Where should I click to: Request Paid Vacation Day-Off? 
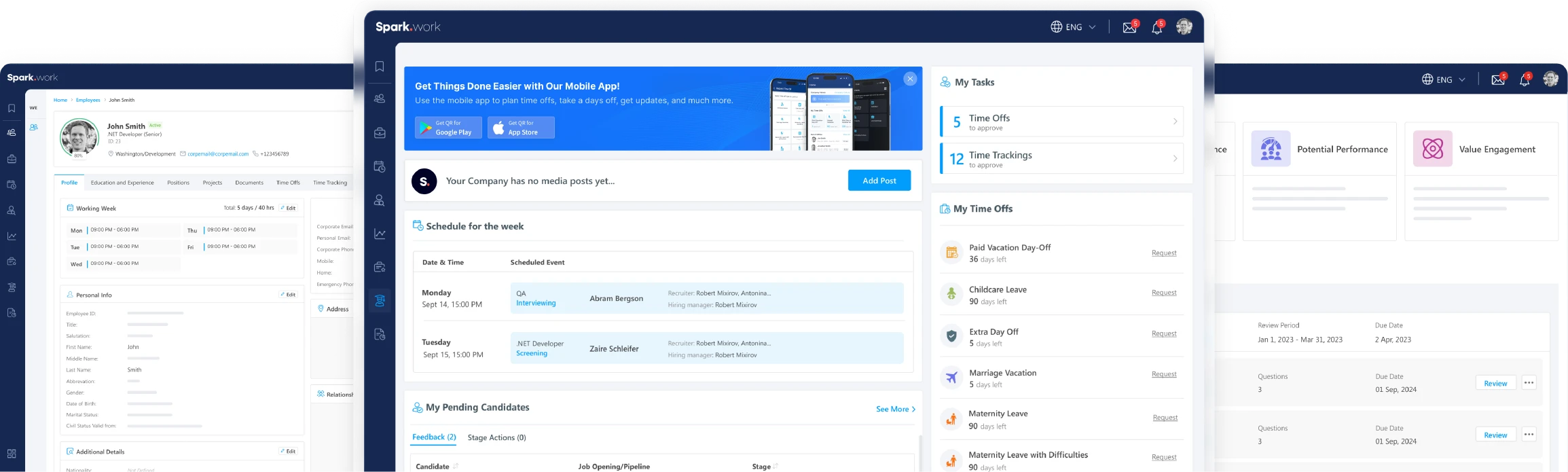(x=1163, y=253)
